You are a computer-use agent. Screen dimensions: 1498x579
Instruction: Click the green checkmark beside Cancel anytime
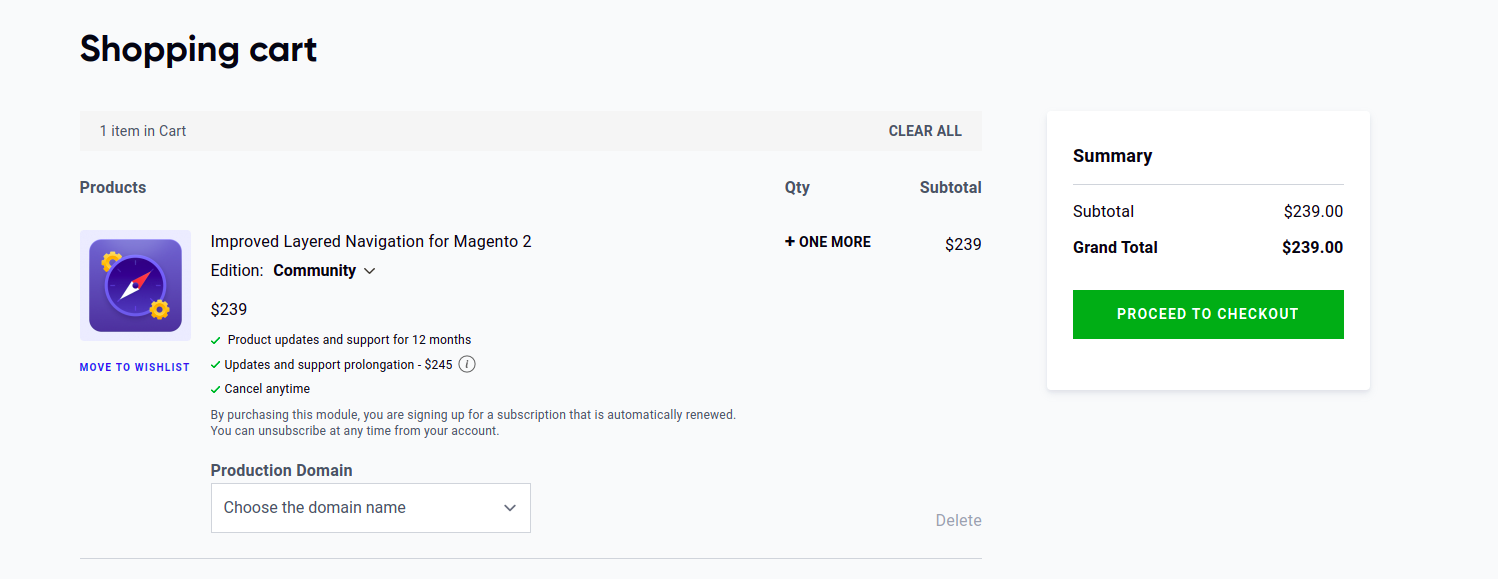pos(216,389)
